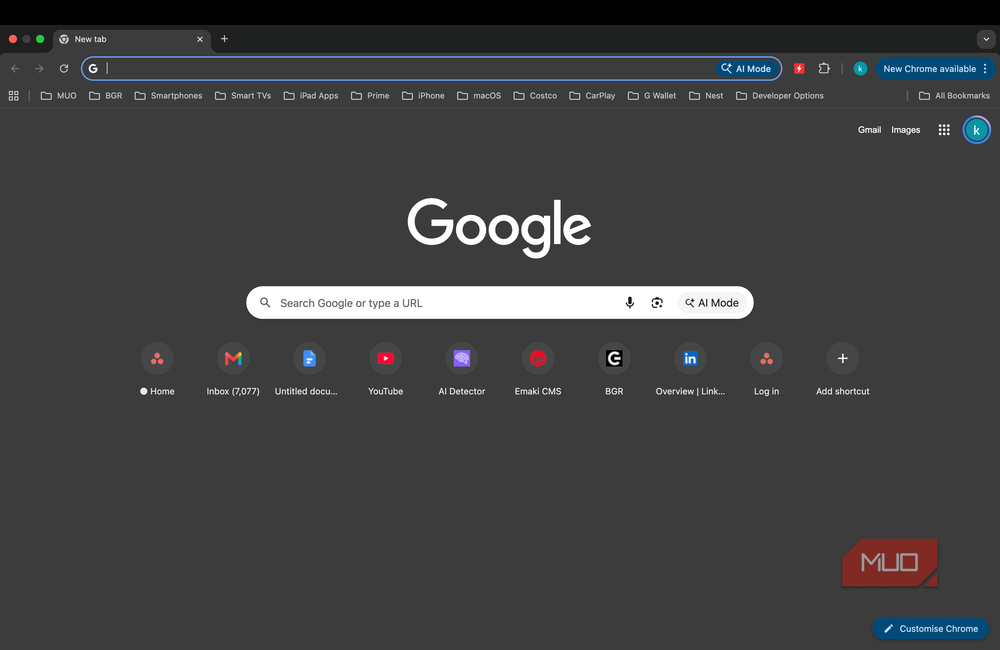Open the iPad Apps bookmark folder
The image size is (1000, 650).
click(311, 96)
